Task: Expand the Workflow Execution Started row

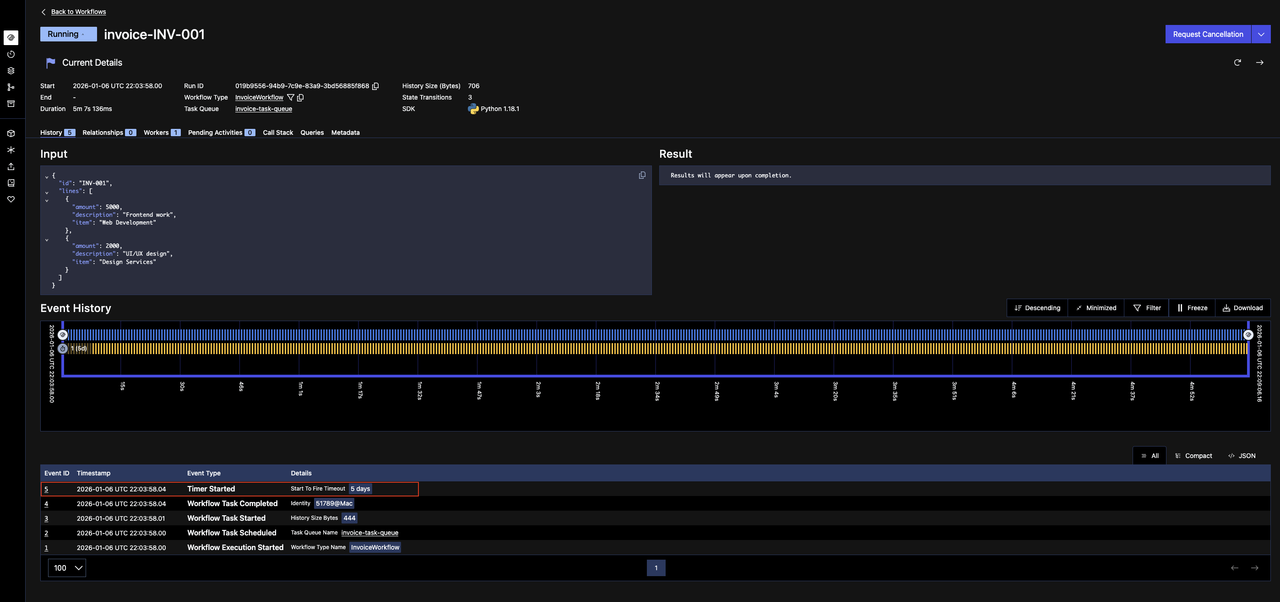Action: [655, 547]
